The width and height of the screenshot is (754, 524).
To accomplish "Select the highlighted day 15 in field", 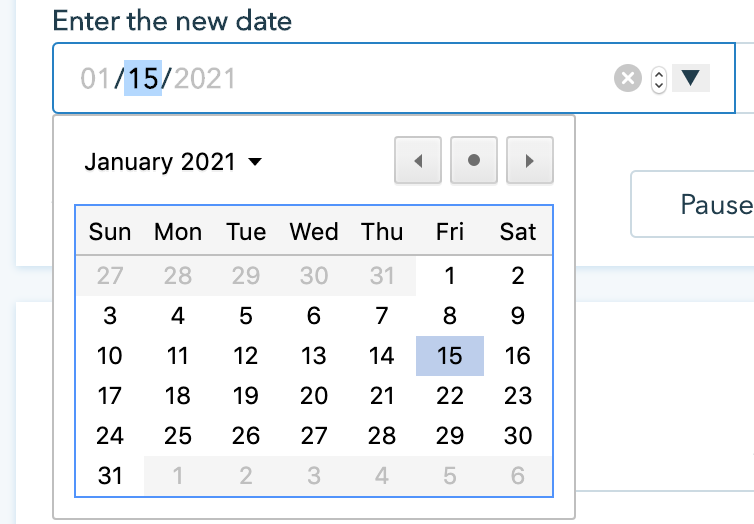I will [143, 78].
